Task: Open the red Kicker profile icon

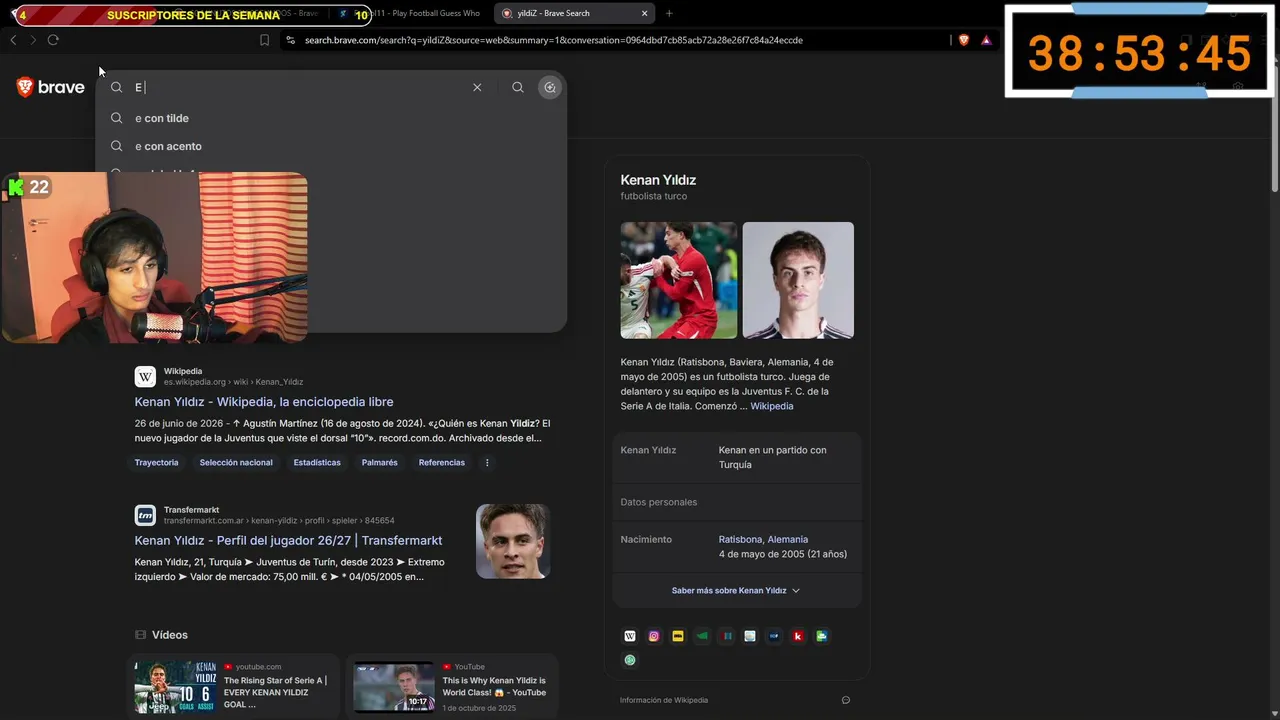Action: pyautogui.click(x=798, y=636)
